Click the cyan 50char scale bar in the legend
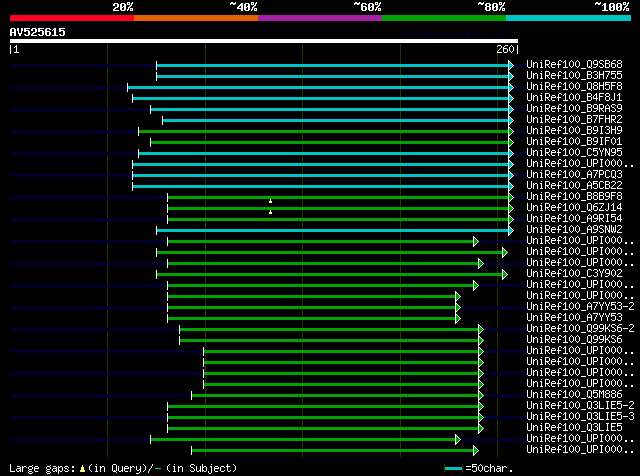This screenshot has height=476, width=640. 453,469
